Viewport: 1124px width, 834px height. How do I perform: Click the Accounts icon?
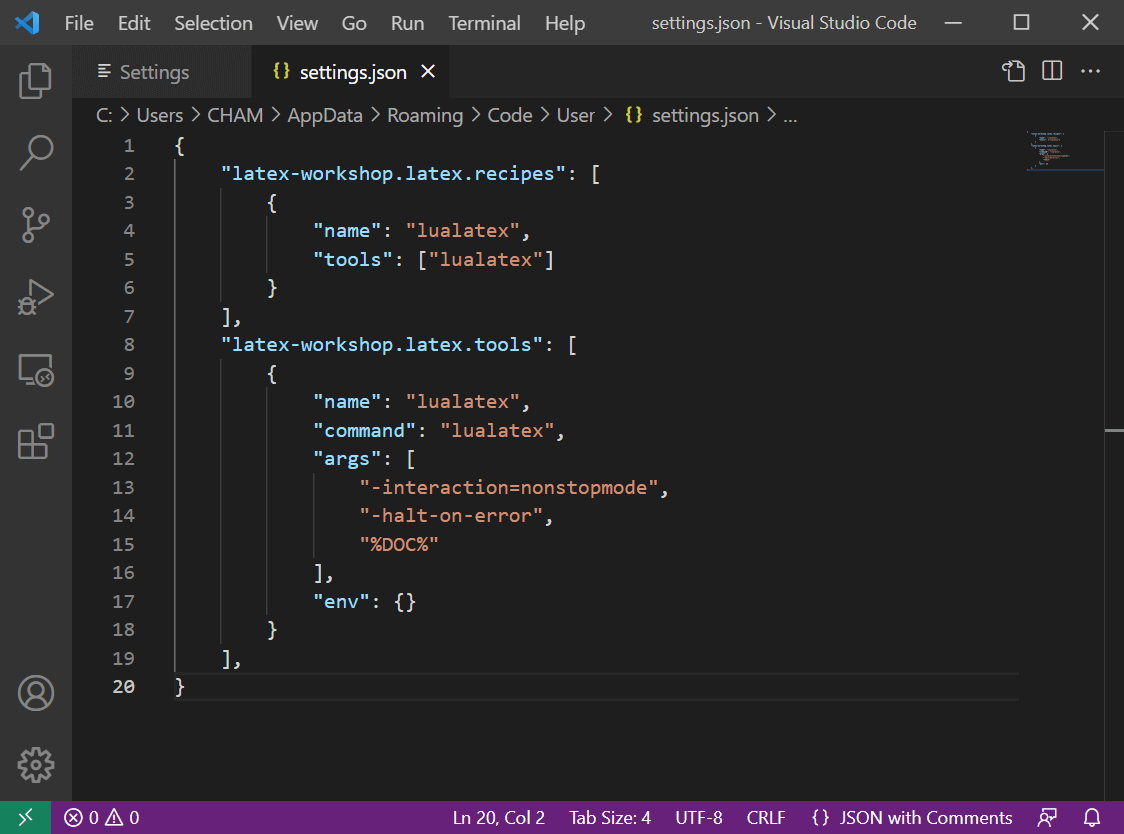pos(36,693)
